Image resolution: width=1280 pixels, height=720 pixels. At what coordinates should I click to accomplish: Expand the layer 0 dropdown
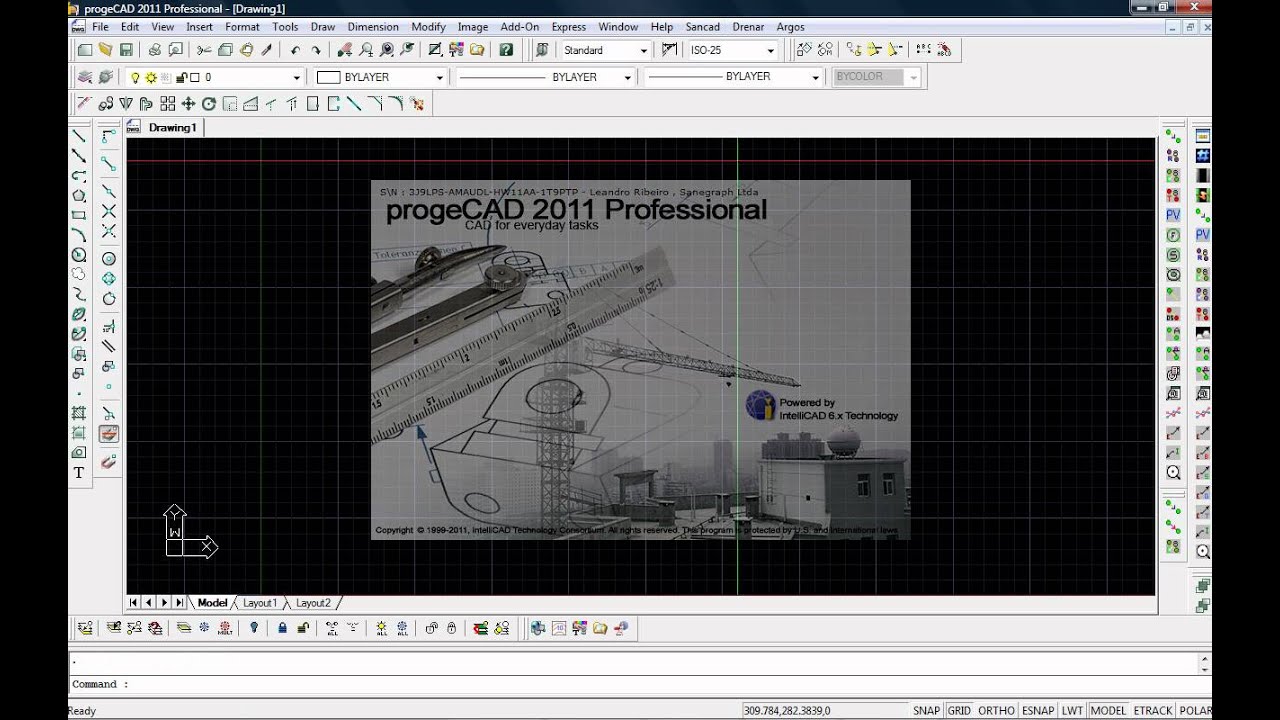(x=296, y=77)
